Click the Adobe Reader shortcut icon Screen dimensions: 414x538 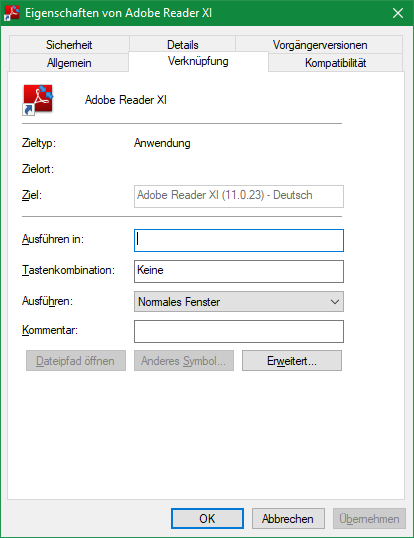pos(38,100)
